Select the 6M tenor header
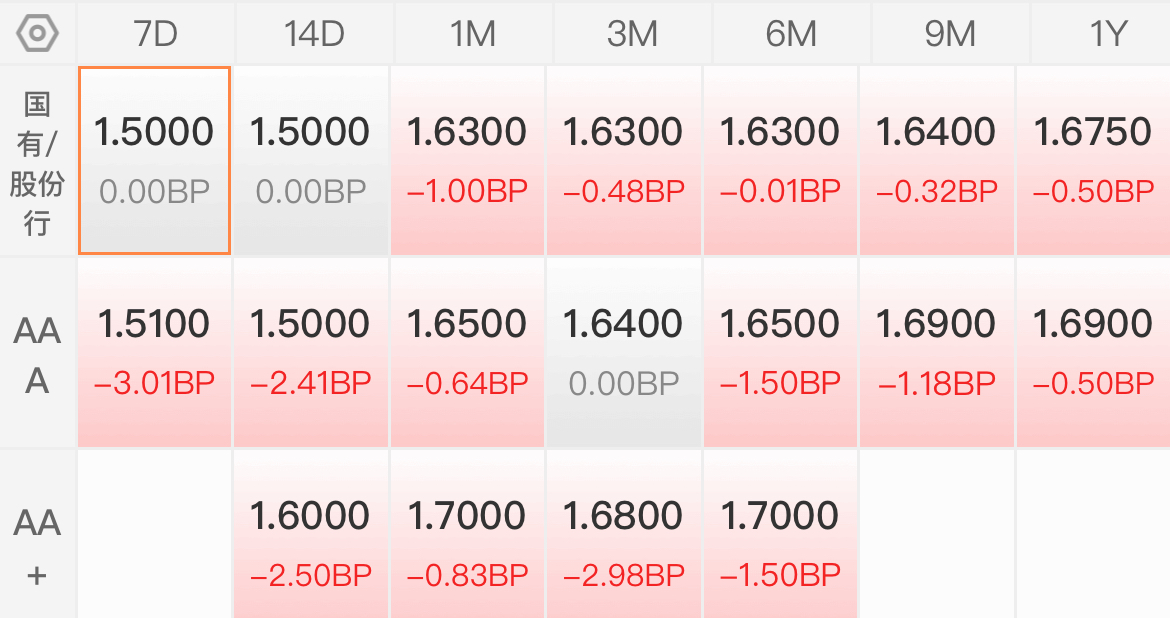 click(791, 34)
